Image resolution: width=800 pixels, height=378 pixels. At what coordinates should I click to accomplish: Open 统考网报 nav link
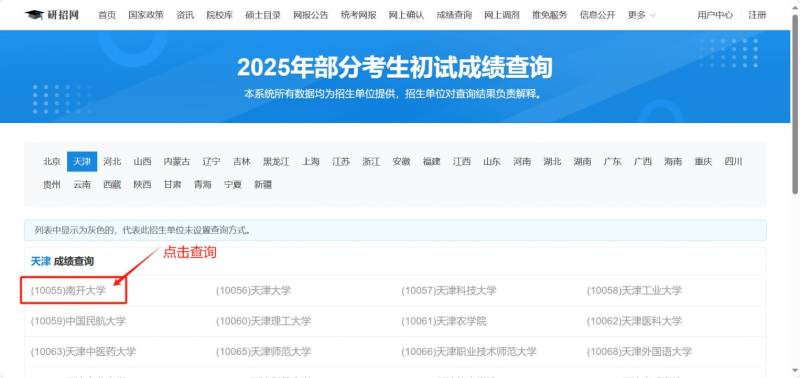[x=359, y=15]
